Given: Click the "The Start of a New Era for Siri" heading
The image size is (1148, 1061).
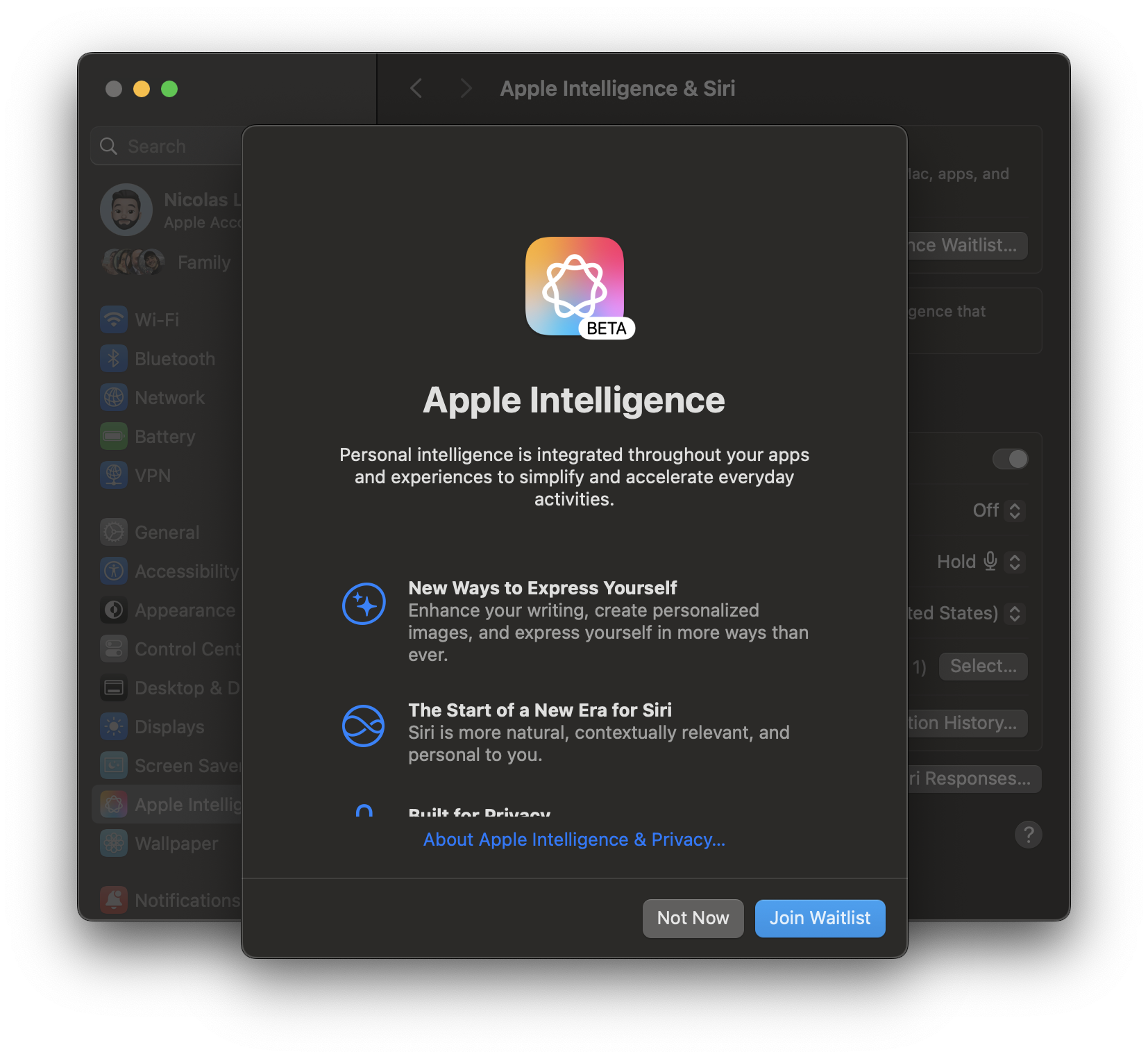Looking at the screenshot, I should [540, 710].
